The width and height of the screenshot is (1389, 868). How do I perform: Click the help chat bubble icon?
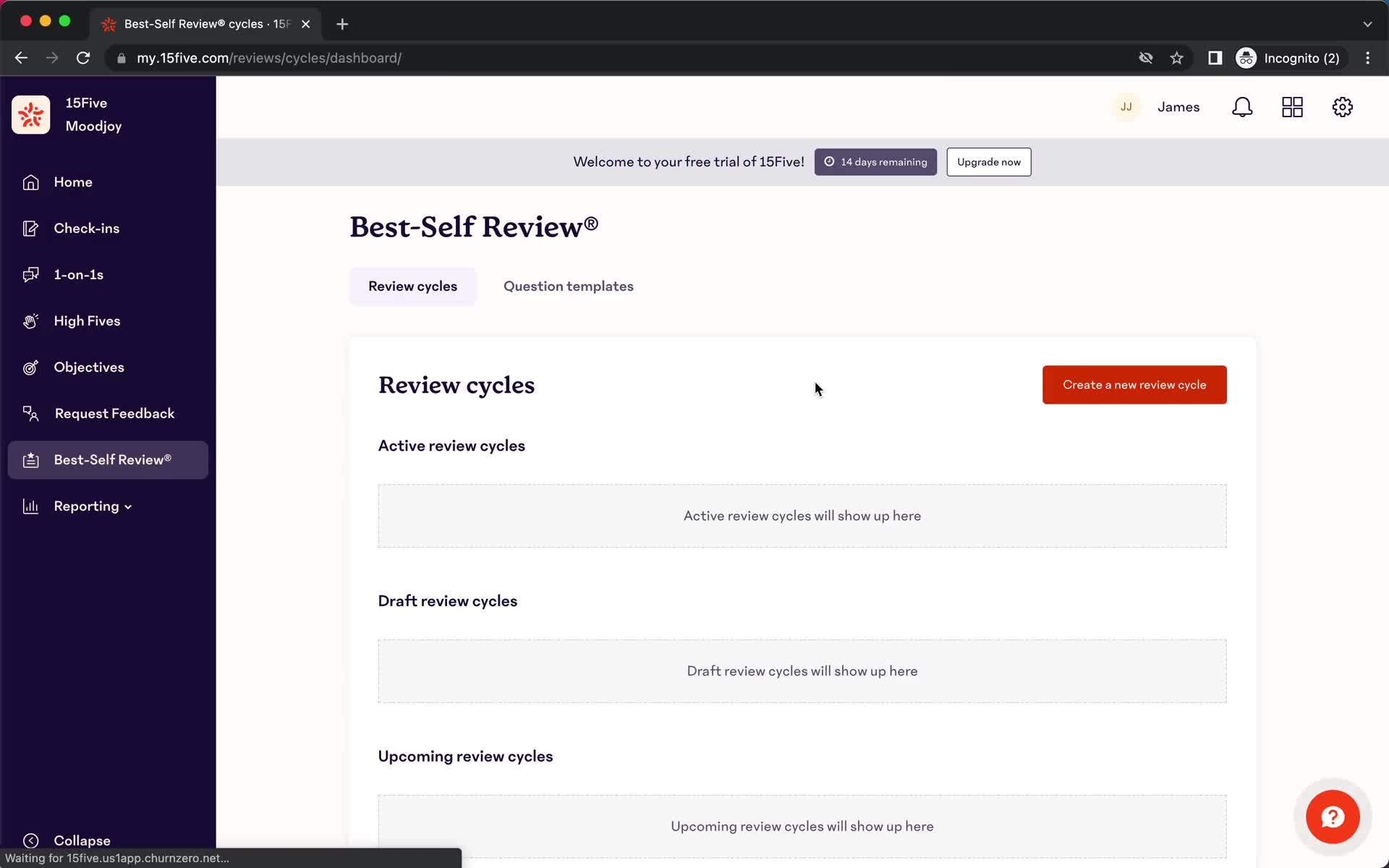pos(1334,816)
